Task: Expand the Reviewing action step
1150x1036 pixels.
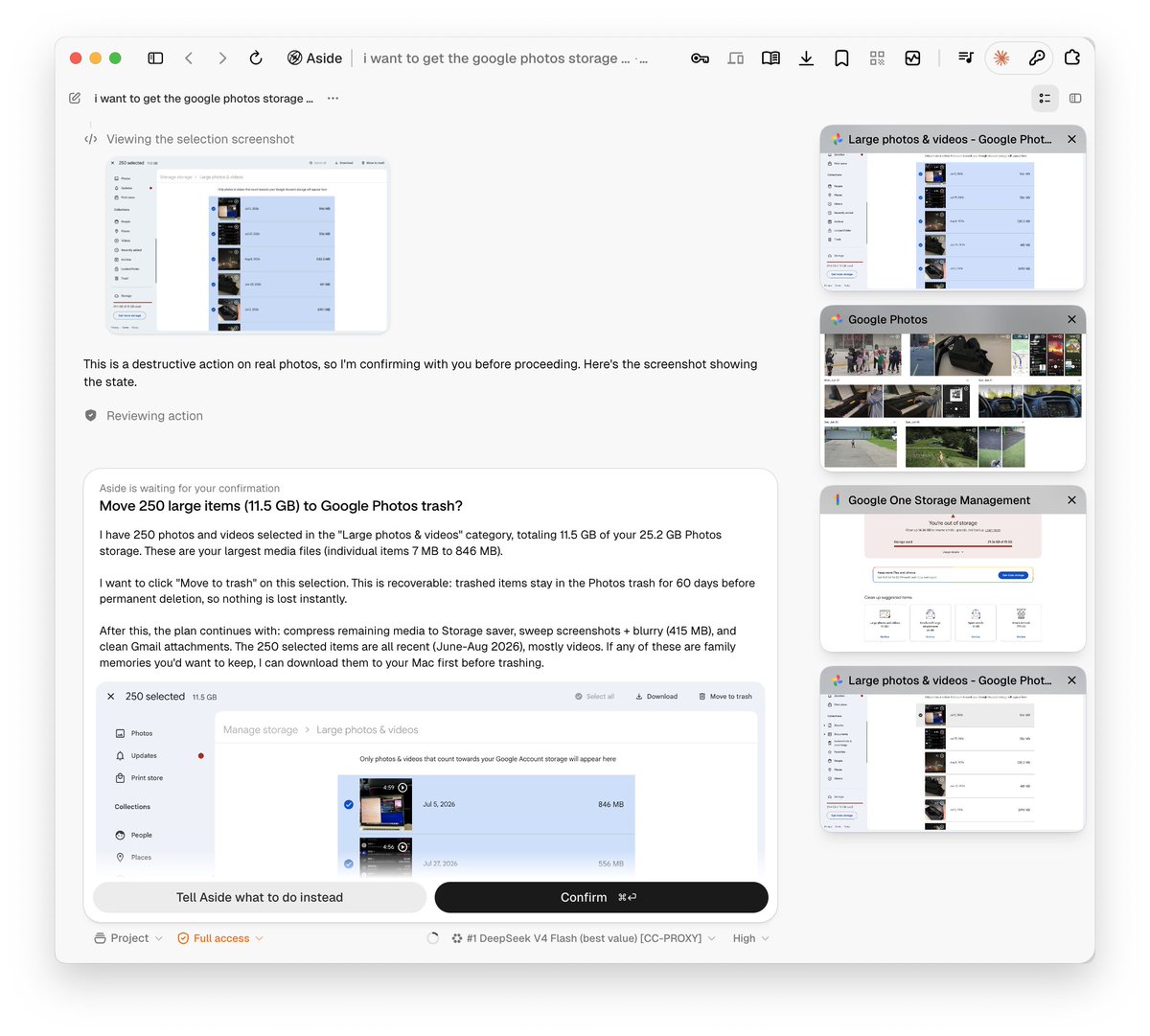Action: (154, 416)
